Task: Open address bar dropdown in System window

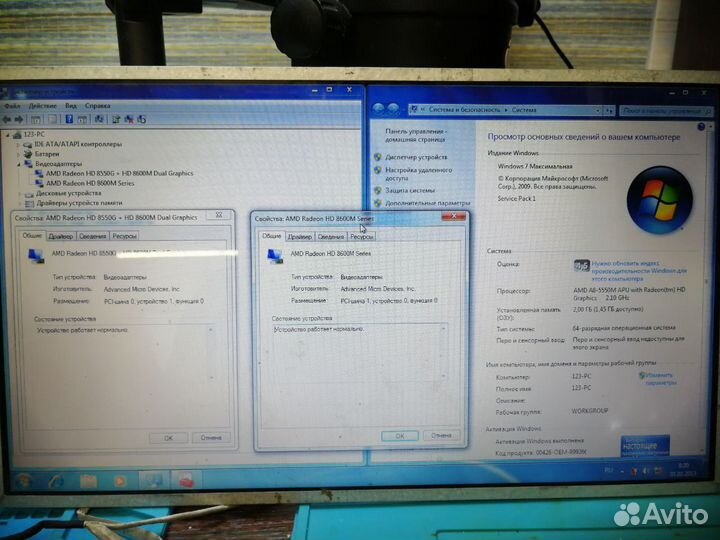Action: [598, 111]
